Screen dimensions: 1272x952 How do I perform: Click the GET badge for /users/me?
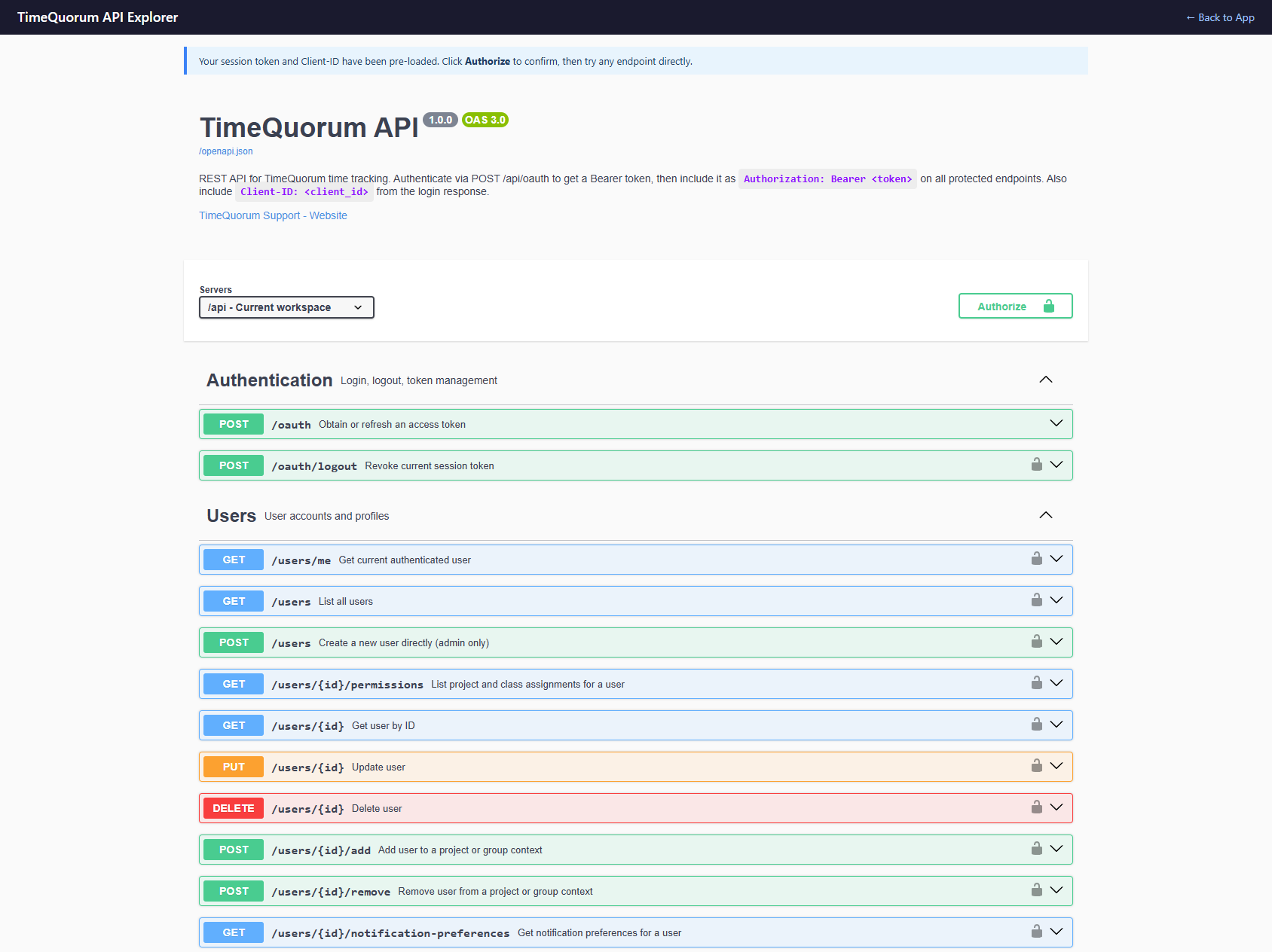(234, 560)
